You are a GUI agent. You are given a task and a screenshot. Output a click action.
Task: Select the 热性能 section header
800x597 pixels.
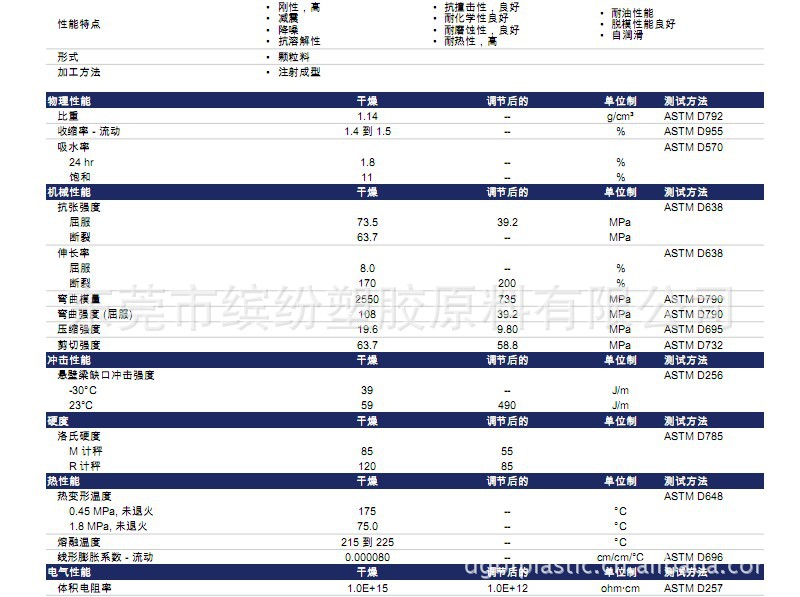[63, 481]
